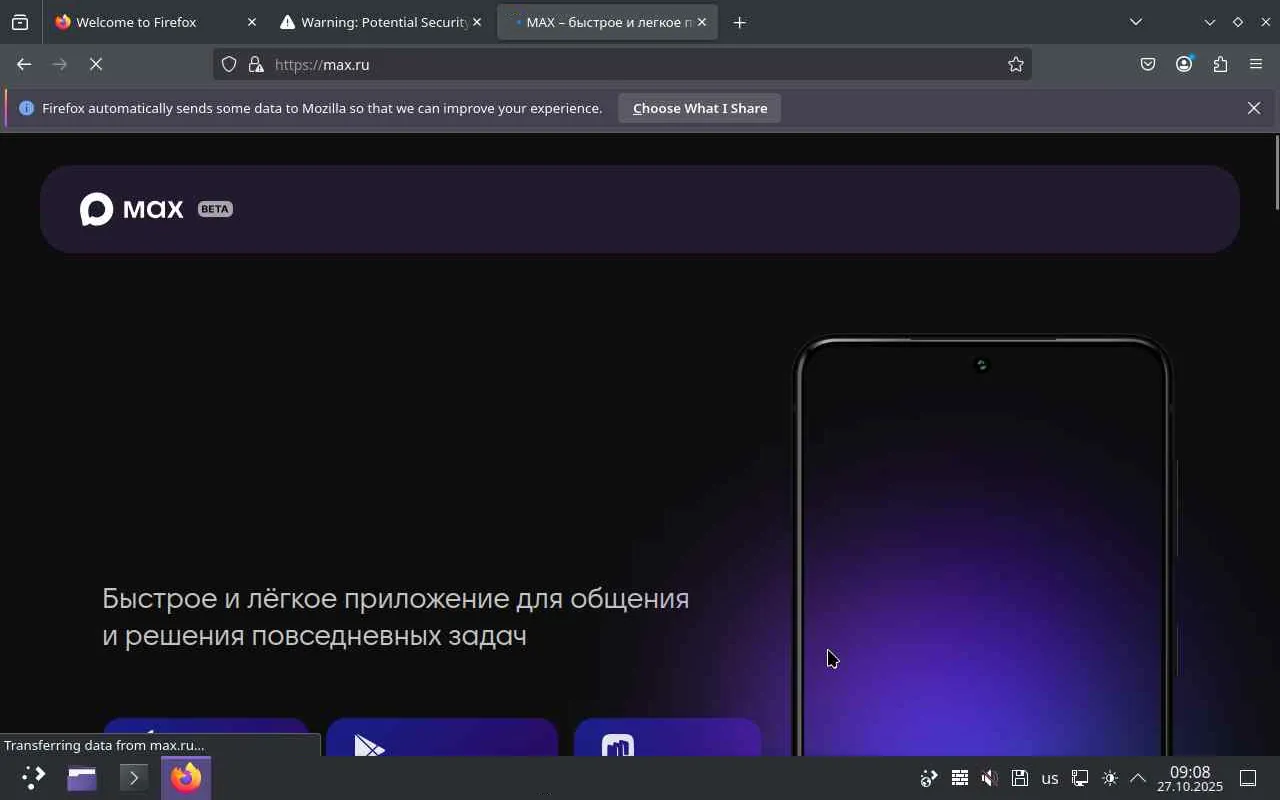Open the file manager from the taskbar
This screenshot has width=1280, height=800.
pos(82,778)
